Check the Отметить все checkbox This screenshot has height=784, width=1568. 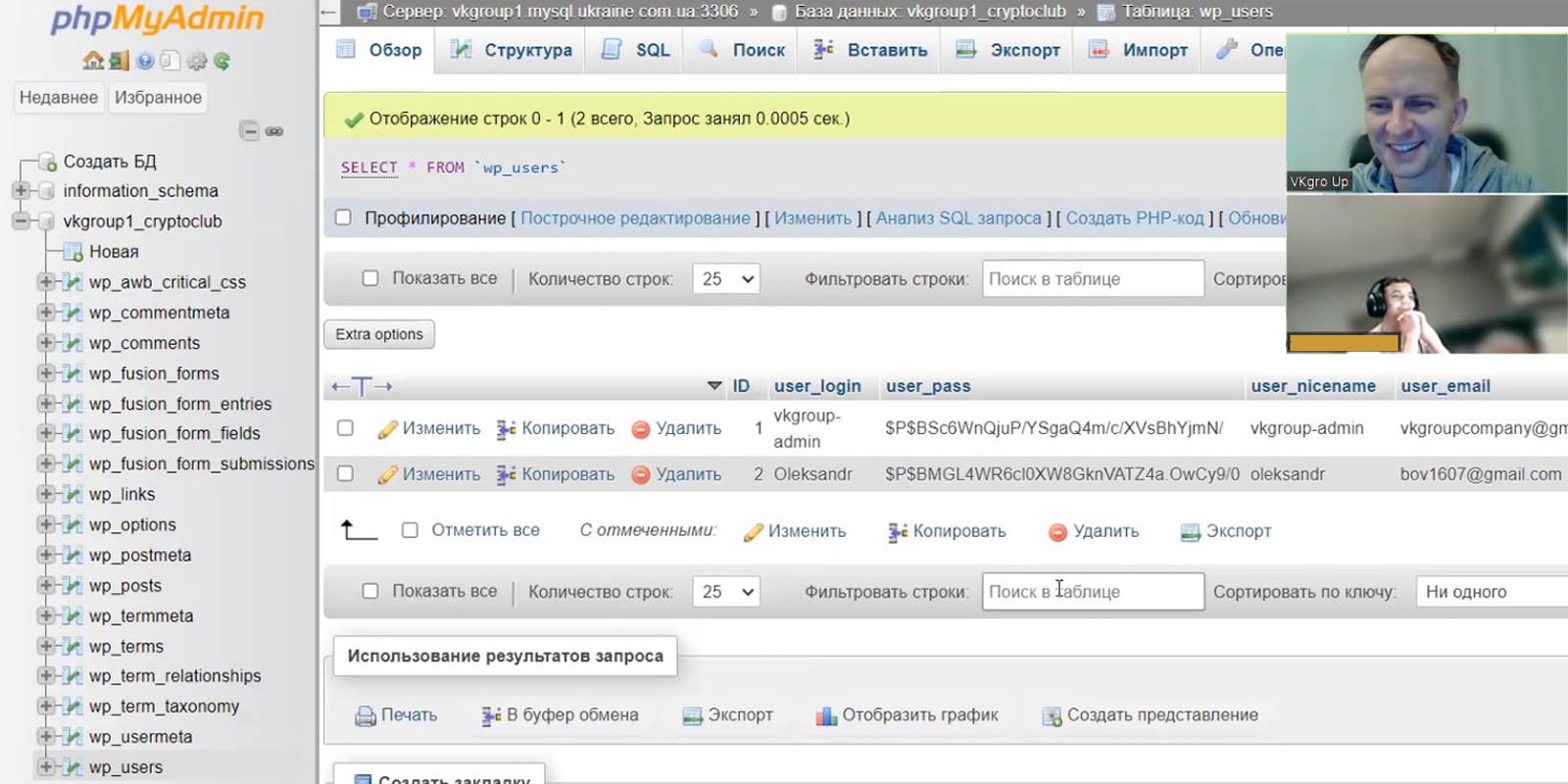click(410, 530)
